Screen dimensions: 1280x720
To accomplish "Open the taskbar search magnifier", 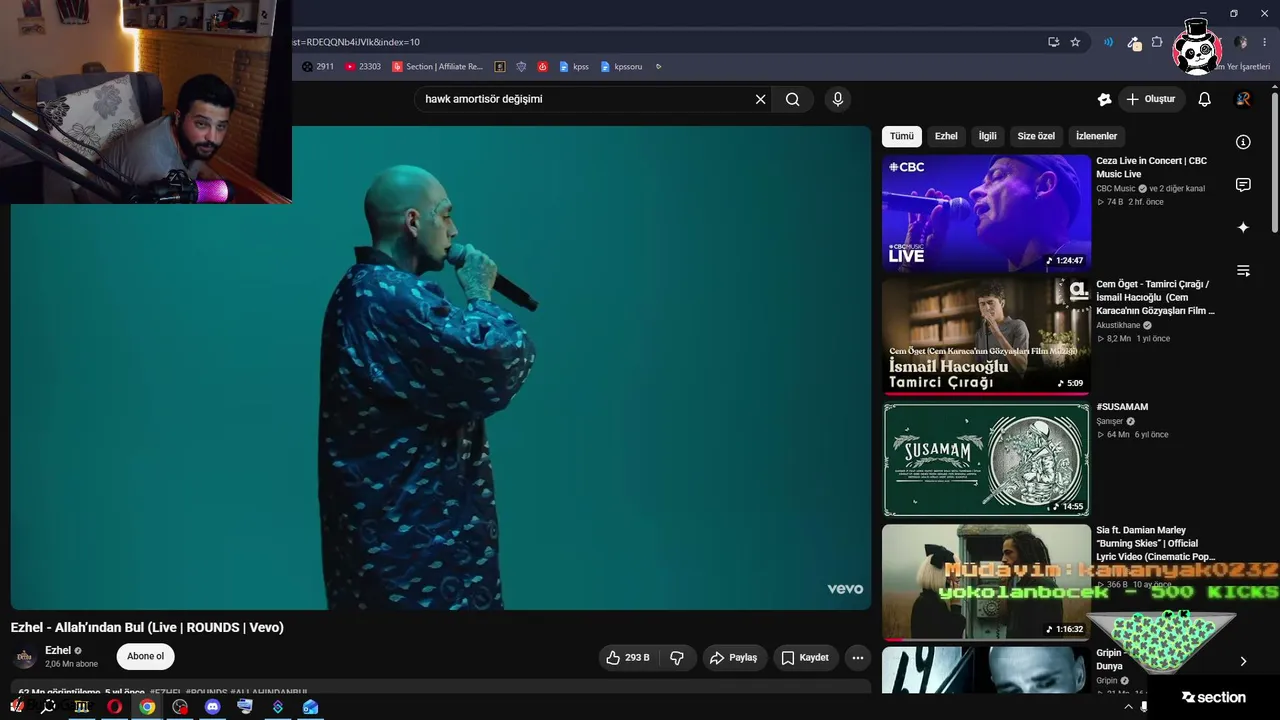I will (x=48, y=707).
